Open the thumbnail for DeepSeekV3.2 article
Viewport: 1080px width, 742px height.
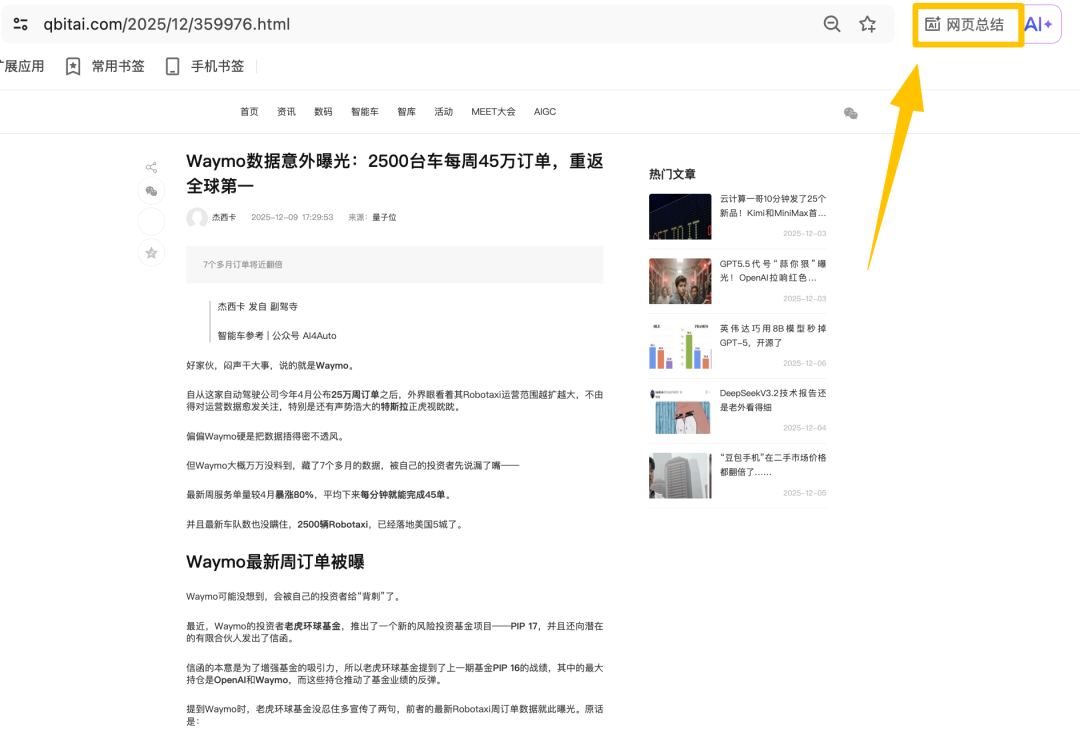pyautogui.click(x=680, y=411)
